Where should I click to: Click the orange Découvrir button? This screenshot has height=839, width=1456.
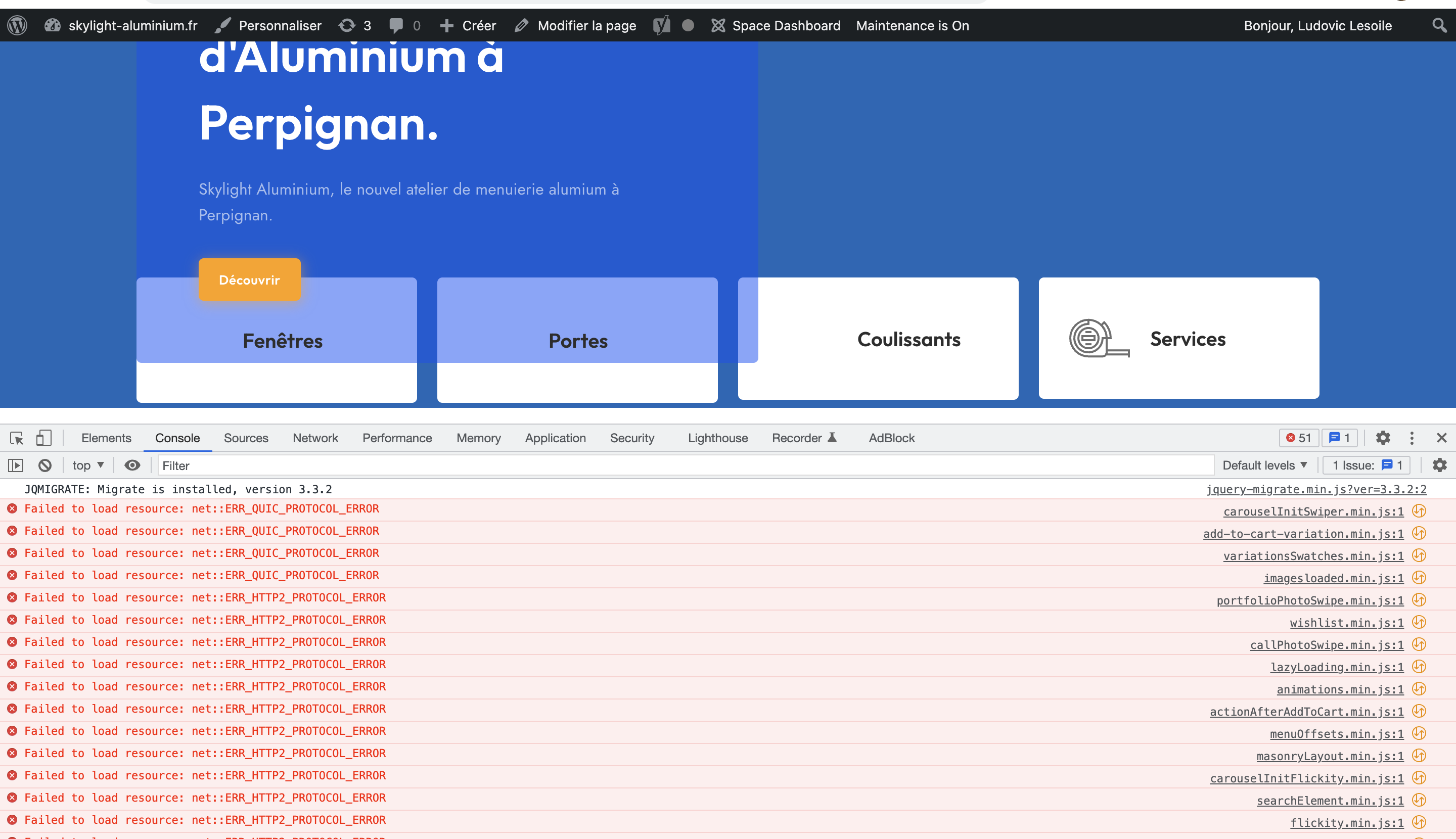pos(249,280)
